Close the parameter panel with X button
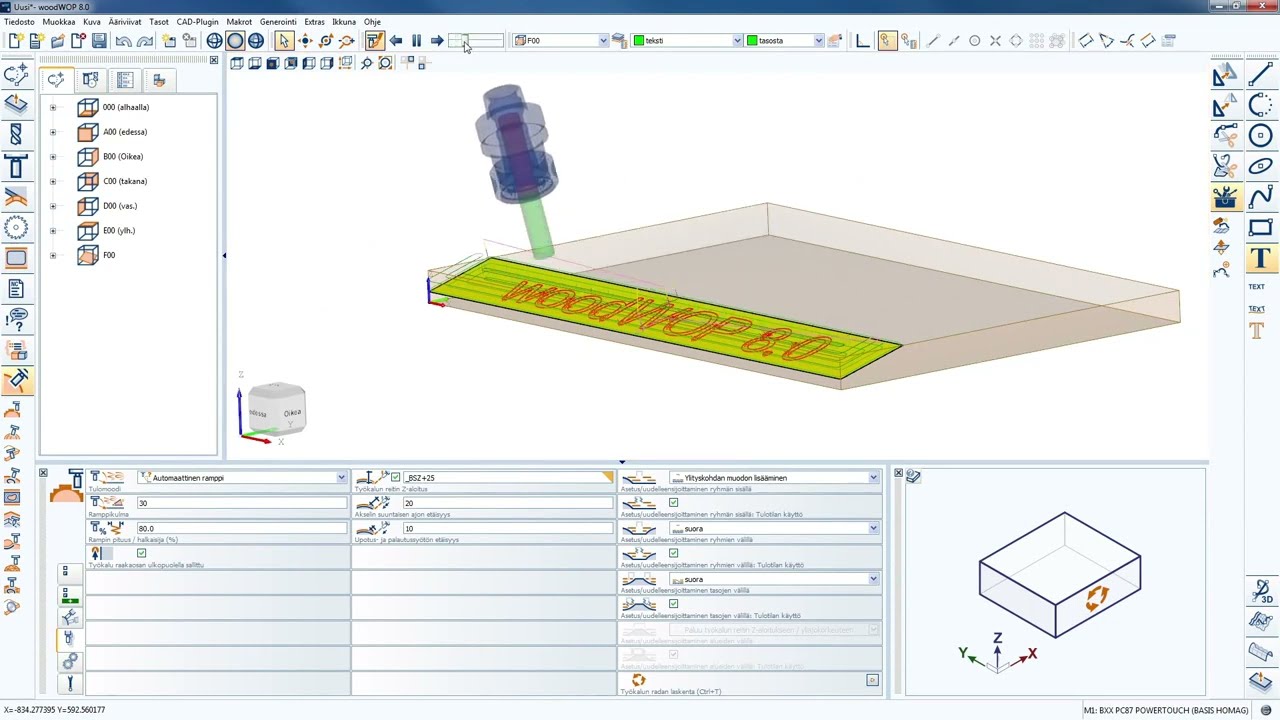 43,473
